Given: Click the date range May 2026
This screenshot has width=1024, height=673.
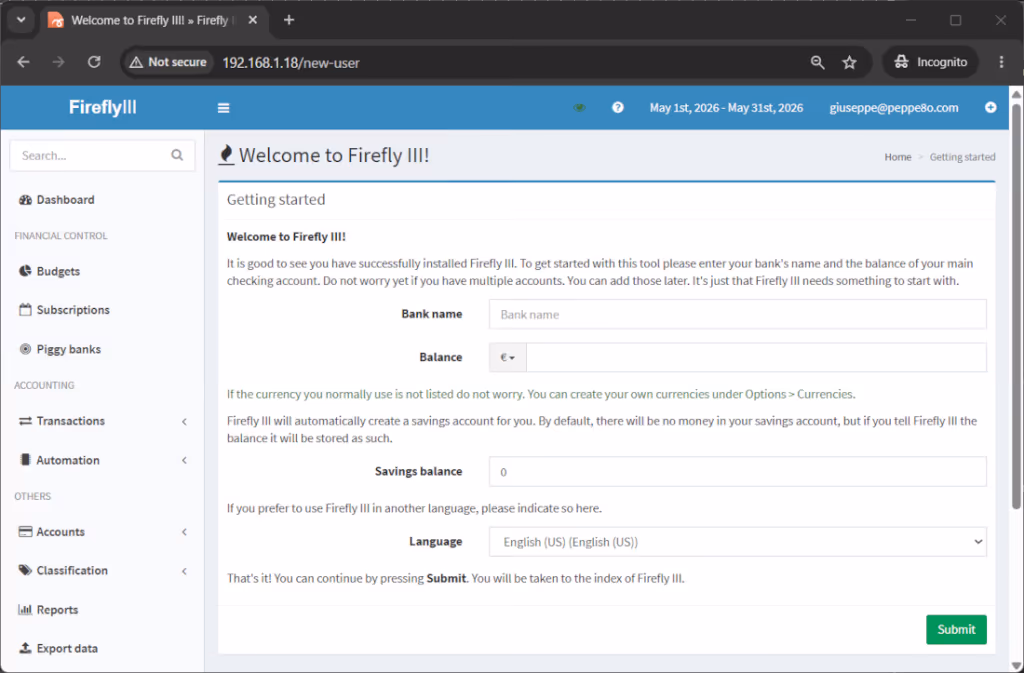Looking at the screenshot, I should [x=726, y=108].
